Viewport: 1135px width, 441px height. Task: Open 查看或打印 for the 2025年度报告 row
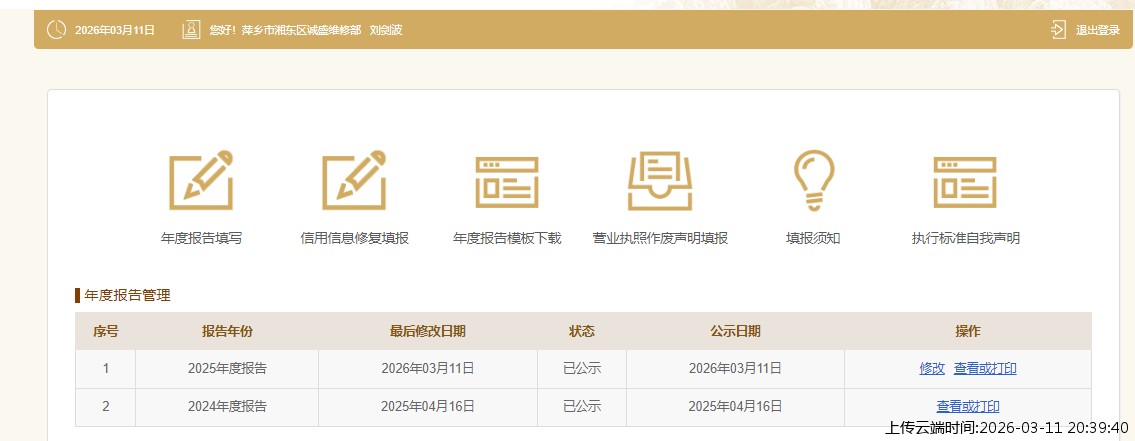tap(985, 368)
